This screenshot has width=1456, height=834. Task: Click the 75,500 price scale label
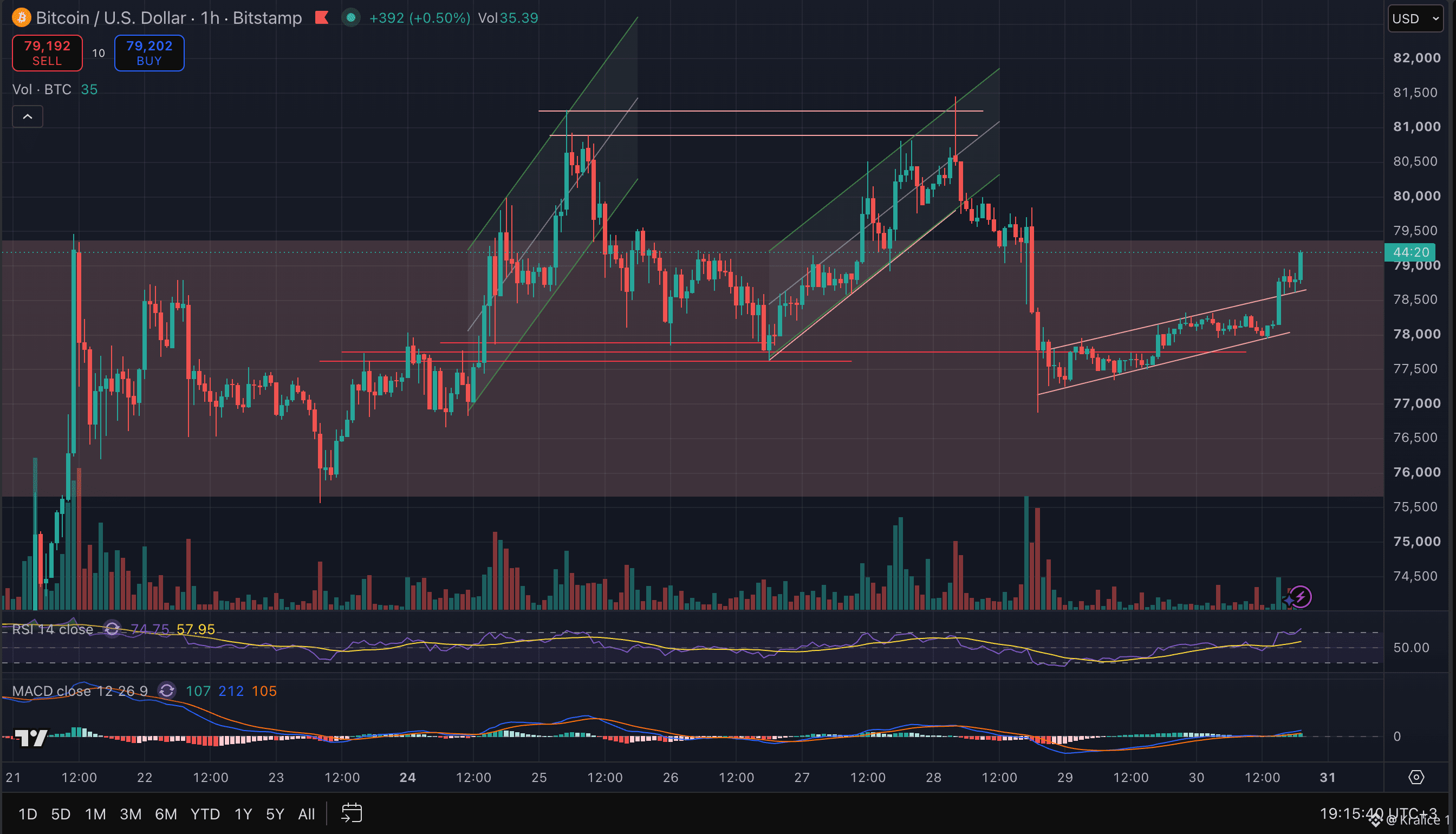click(1415, 507)
